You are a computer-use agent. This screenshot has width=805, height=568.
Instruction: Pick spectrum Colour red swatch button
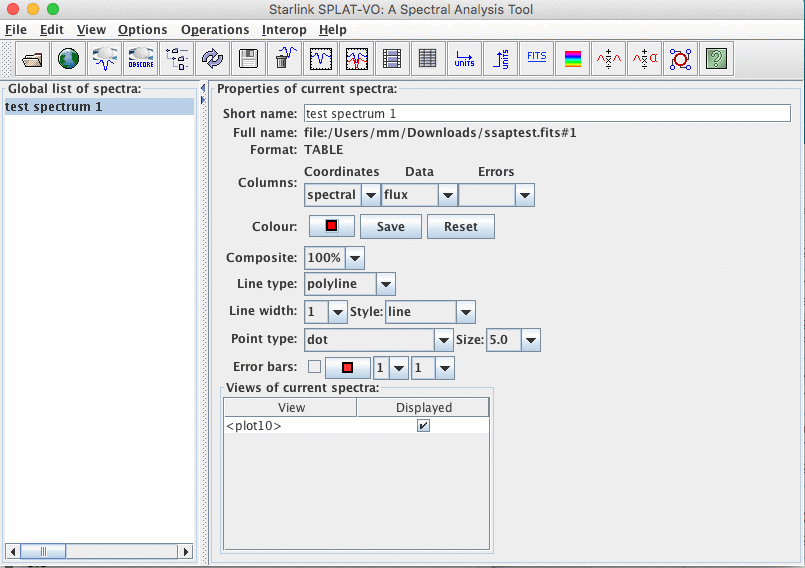332,226
